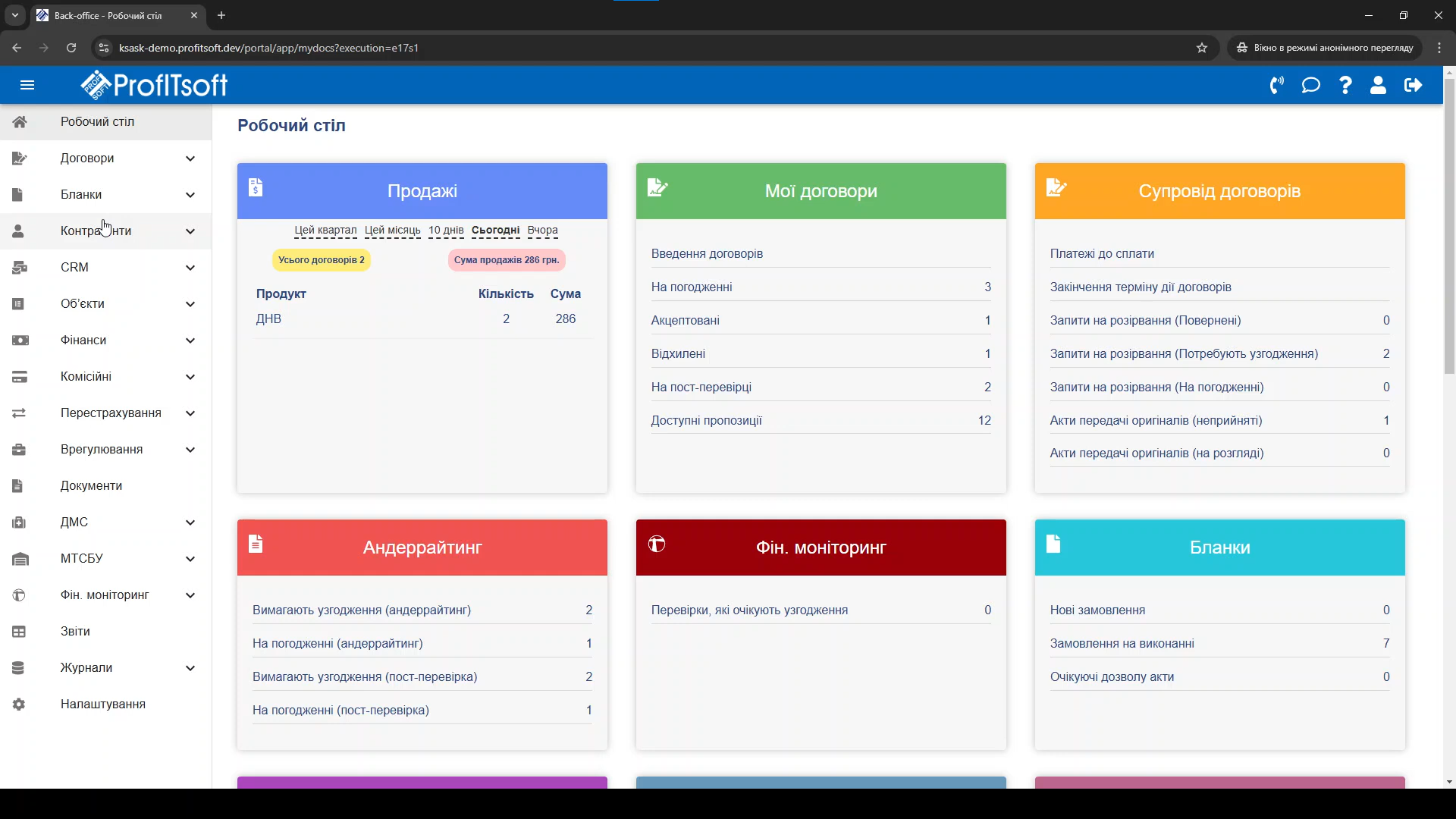
Task: Switch sales period to Цей квартал
Action: point(325,231)
